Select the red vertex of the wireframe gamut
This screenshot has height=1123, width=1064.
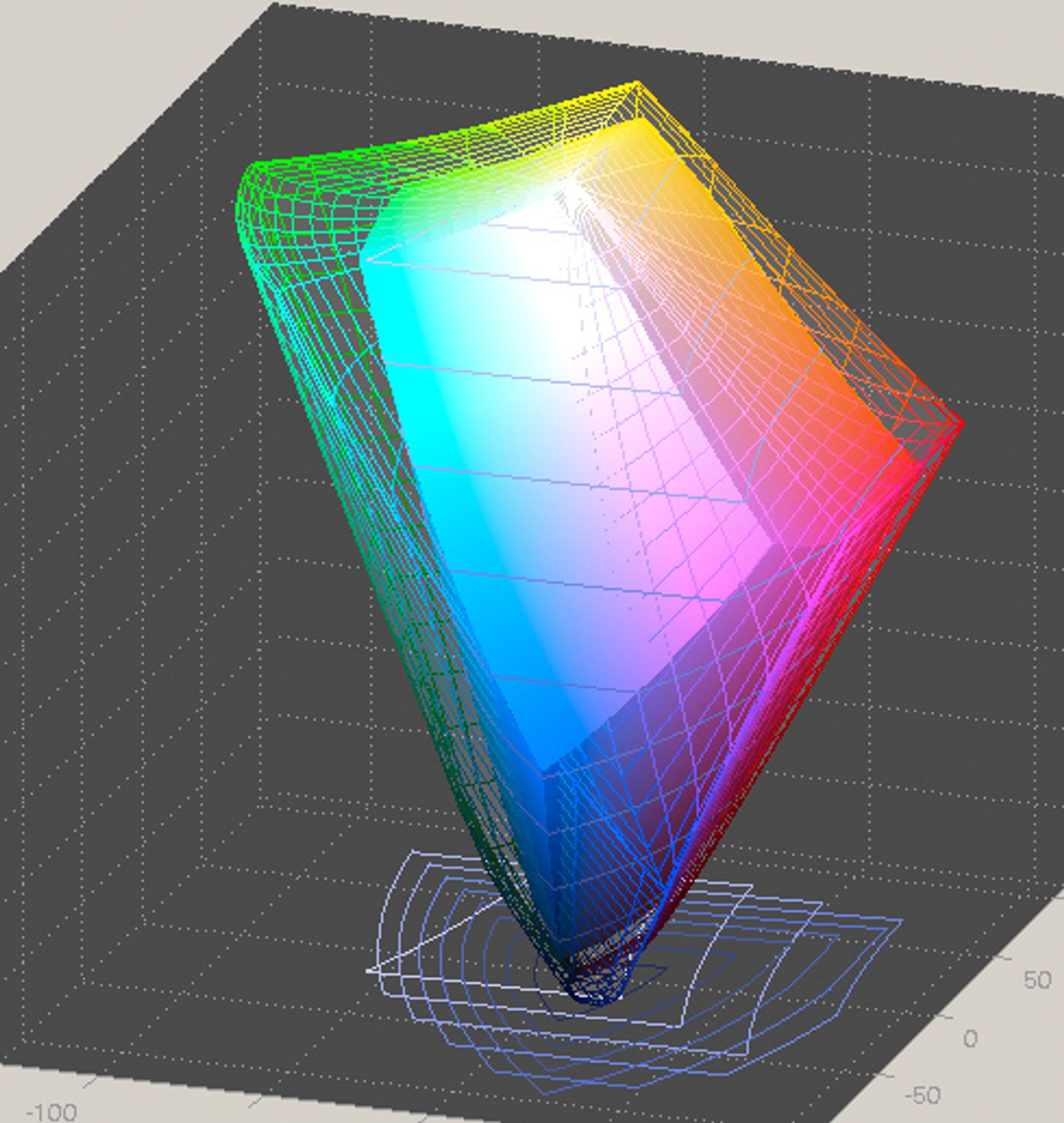pos(961,423)
